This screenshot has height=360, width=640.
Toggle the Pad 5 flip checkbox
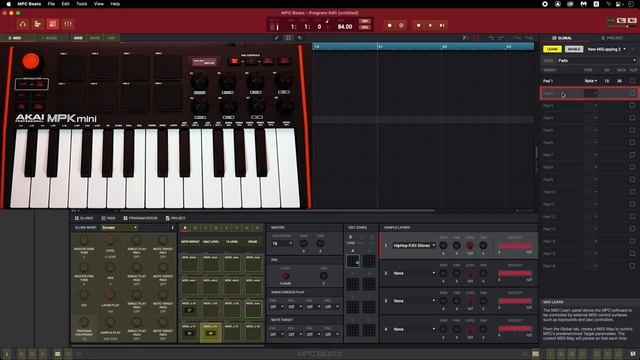pos(632,130)
